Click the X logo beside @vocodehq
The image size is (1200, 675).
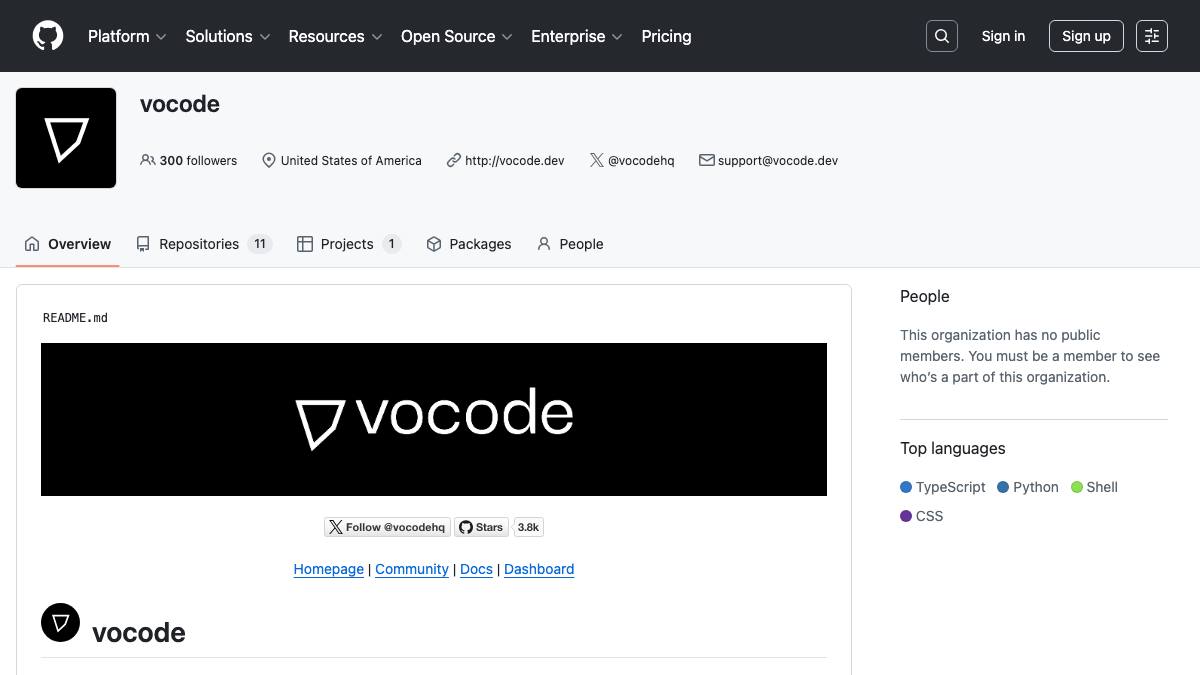pos(596,160)
